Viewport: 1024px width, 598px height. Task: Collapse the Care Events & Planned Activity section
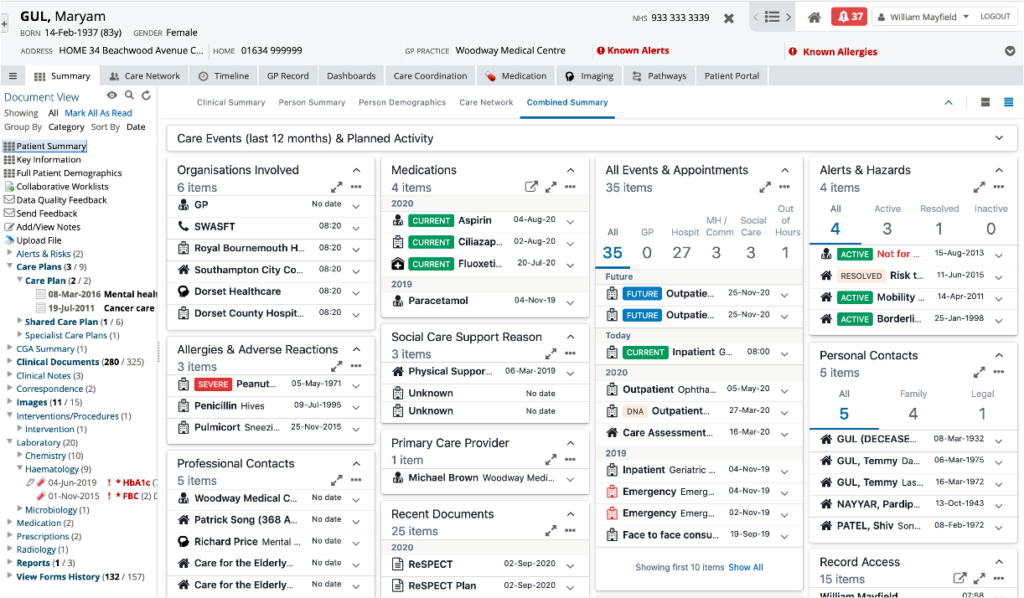pos(1000,137)
